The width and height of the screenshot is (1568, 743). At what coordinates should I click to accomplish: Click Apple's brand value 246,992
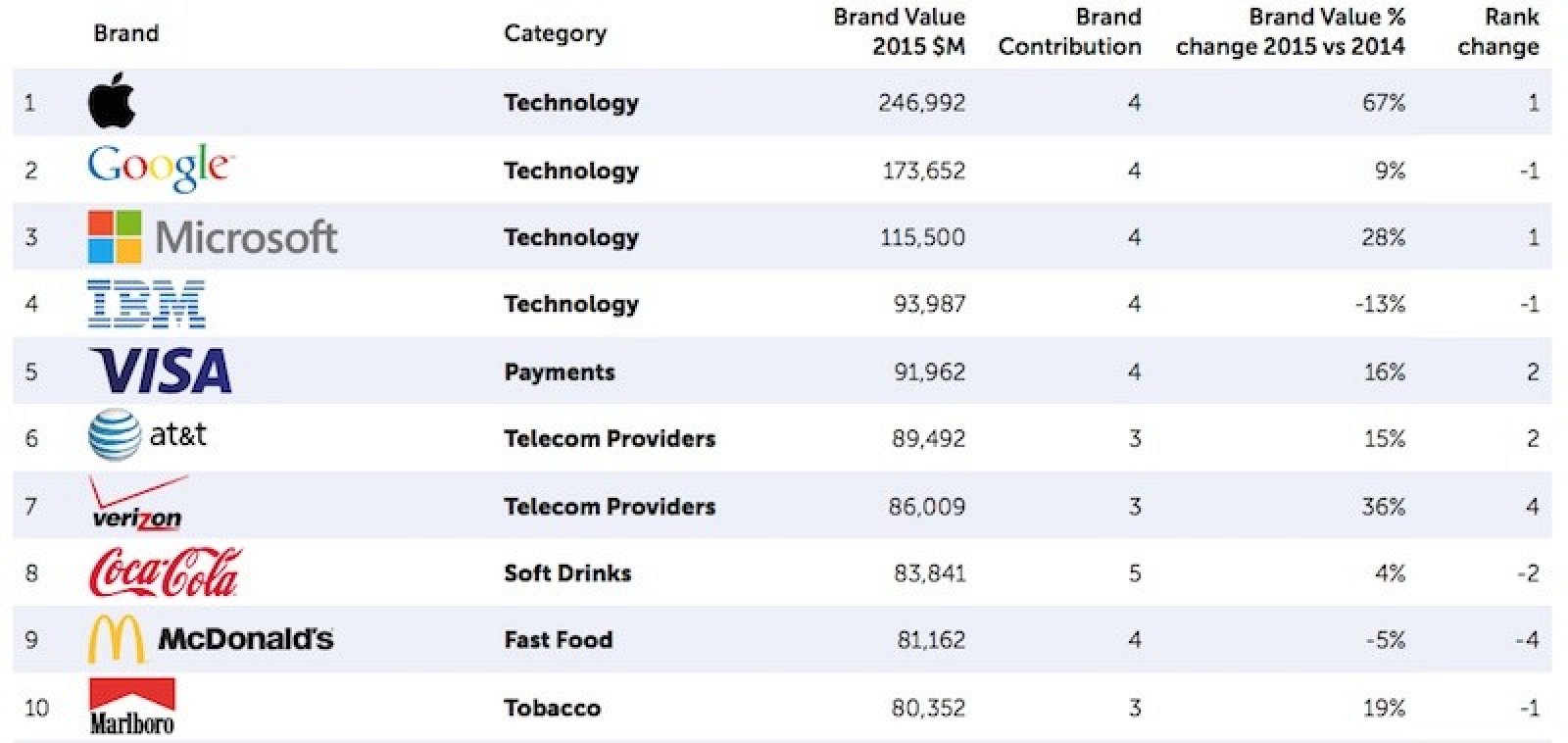[x=921, y=103]
